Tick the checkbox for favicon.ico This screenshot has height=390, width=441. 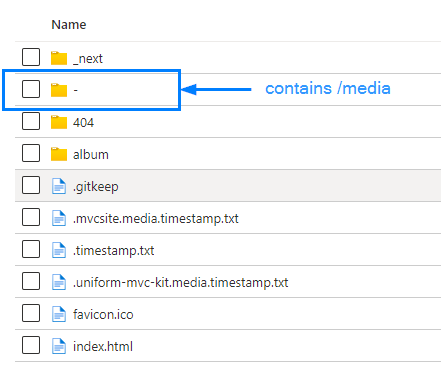[31, 313]
